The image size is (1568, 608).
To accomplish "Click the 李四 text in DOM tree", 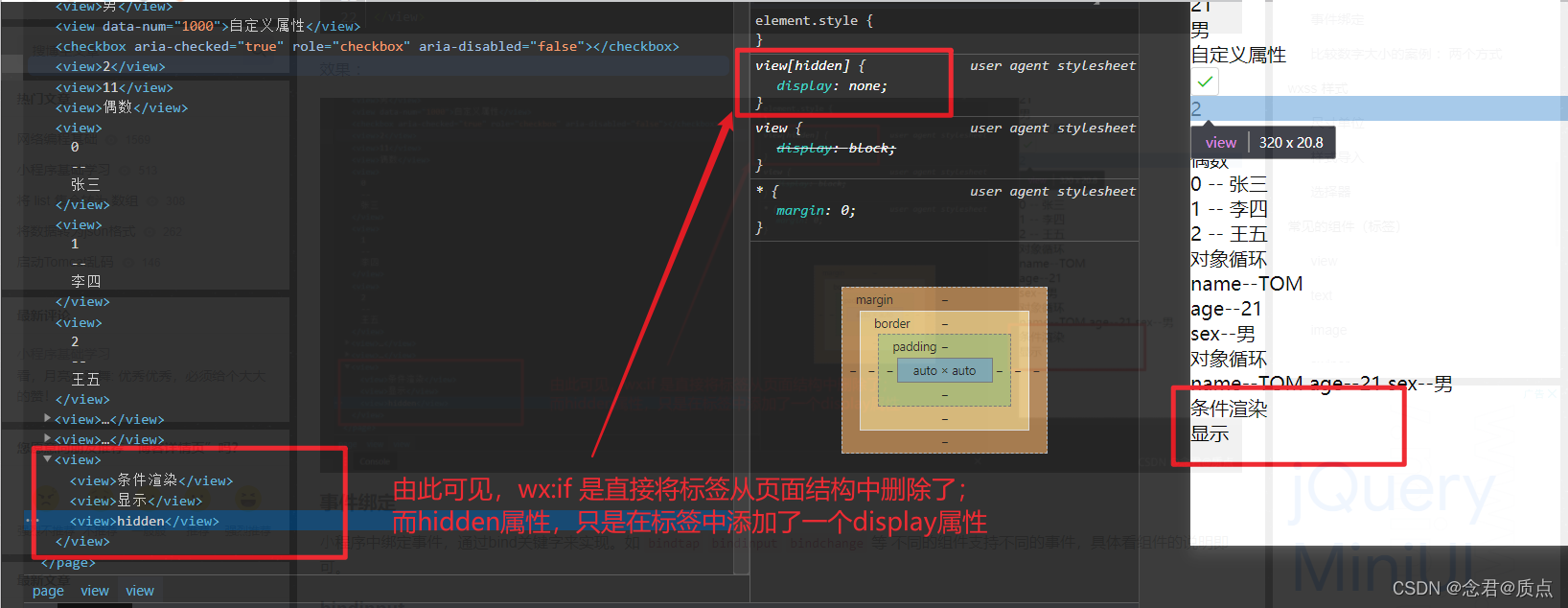I will pyautogui.click(x=85, y=282).
